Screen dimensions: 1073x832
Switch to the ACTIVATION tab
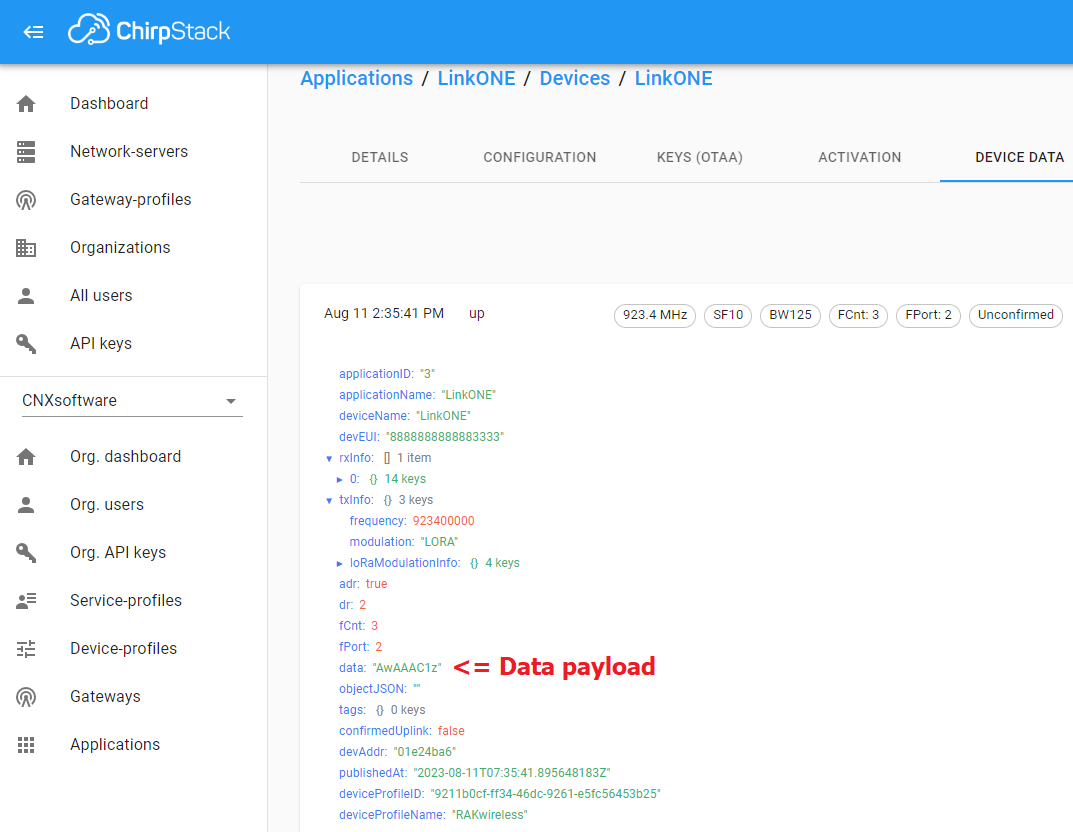pyautogui.click(x=859, y=157)
